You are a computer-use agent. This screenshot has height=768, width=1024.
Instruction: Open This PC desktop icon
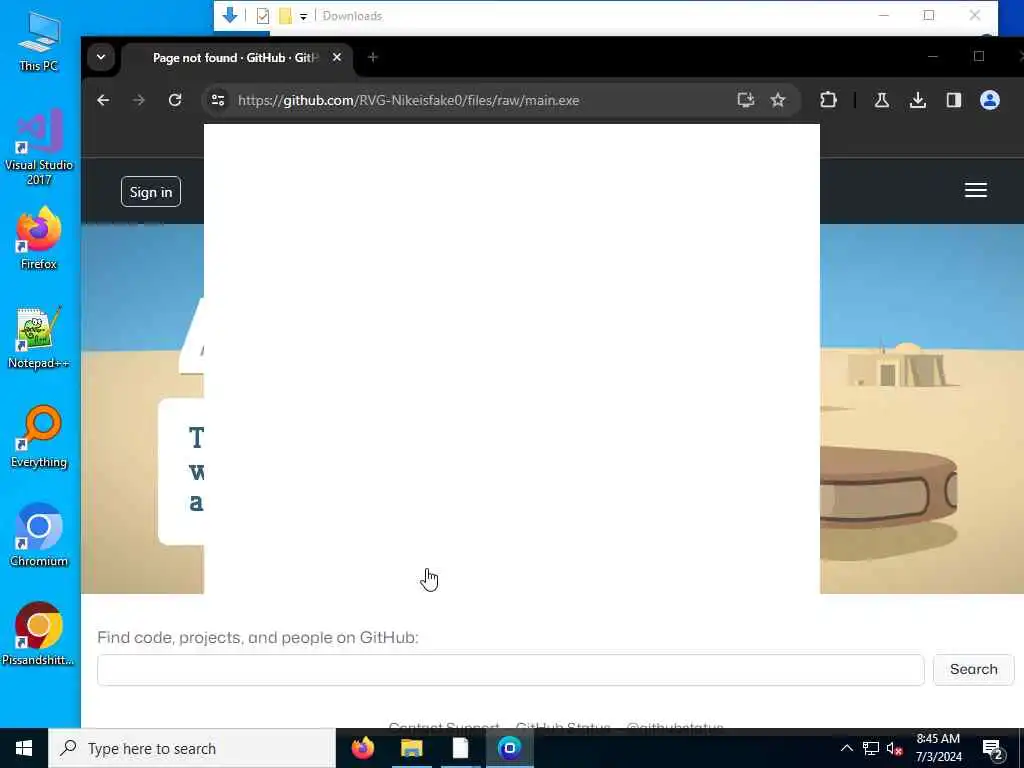[x=39, y=40]
